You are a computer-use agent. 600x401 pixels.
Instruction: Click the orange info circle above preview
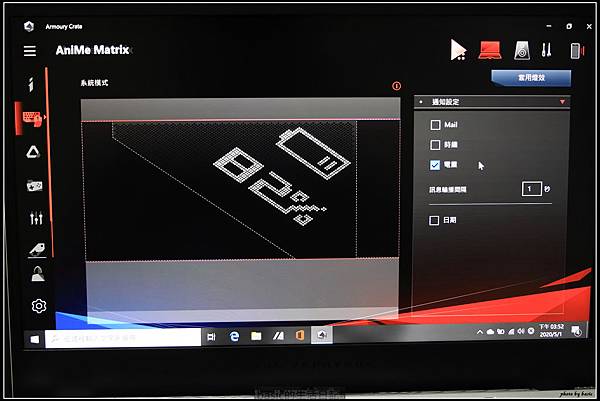coord(396,86)
